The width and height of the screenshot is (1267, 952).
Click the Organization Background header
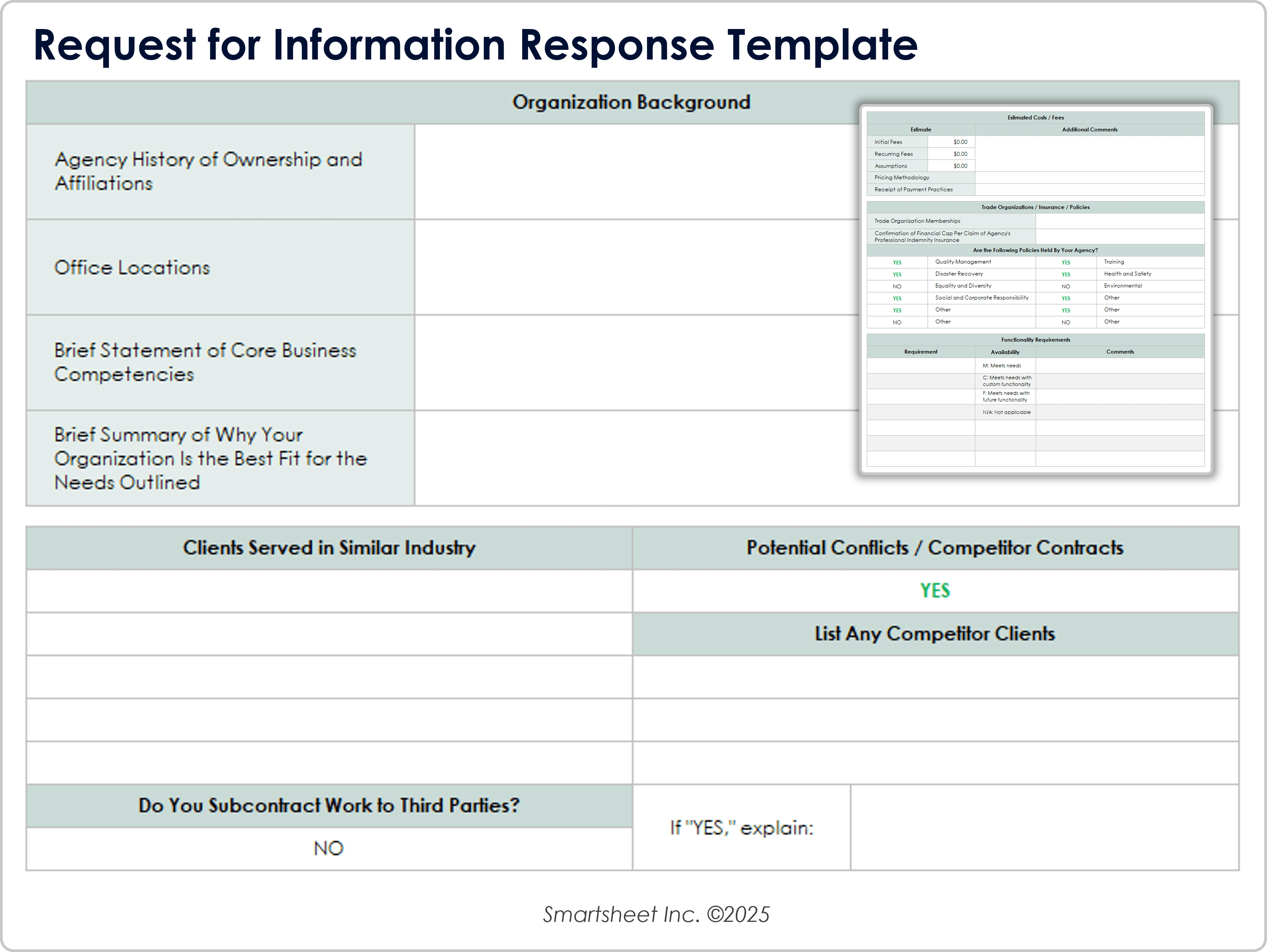tap(631, 102)
